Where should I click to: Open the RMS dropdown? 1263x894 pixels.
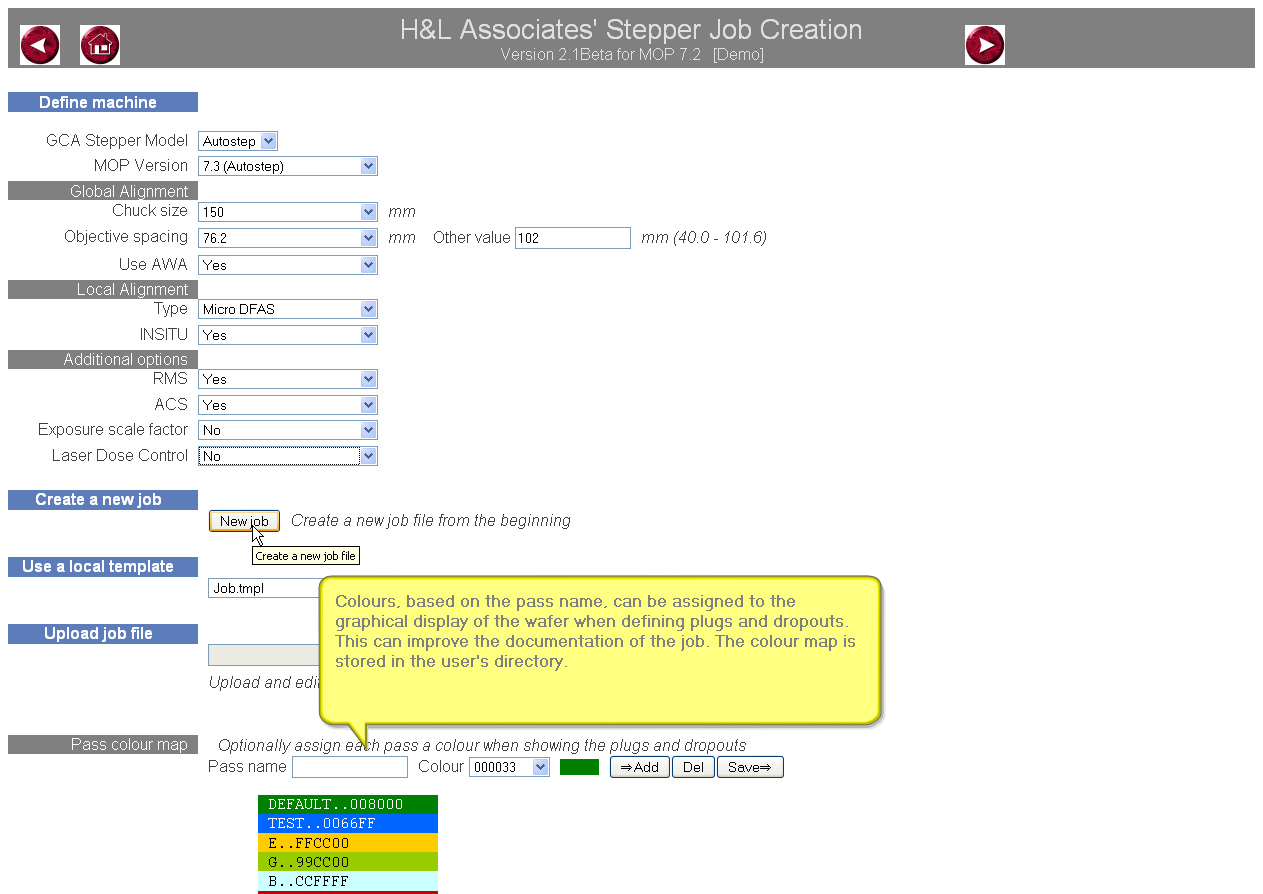coord(288,379)
